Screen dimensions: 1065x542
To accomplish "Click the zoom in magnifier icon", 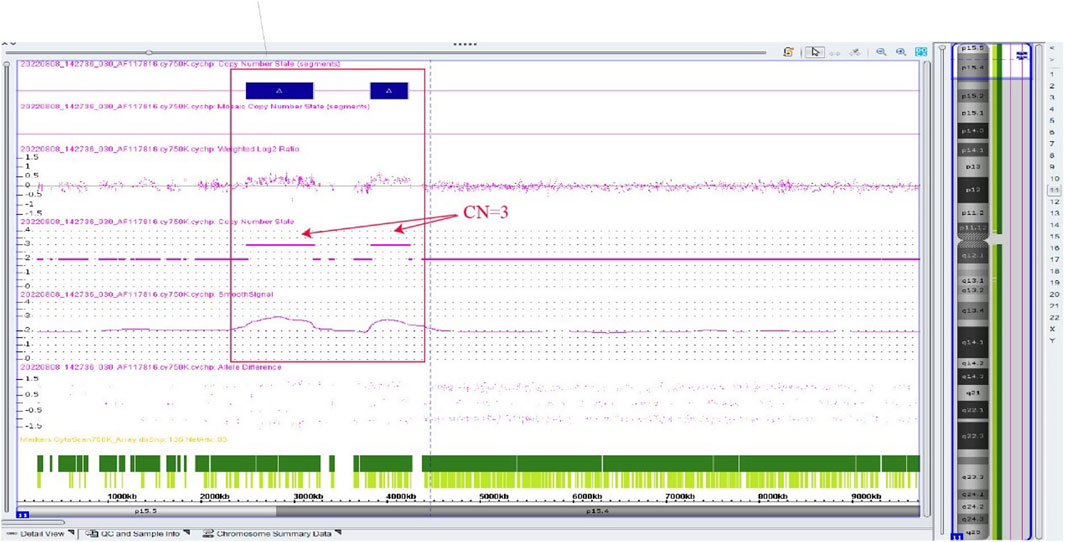I will point(901,52).
